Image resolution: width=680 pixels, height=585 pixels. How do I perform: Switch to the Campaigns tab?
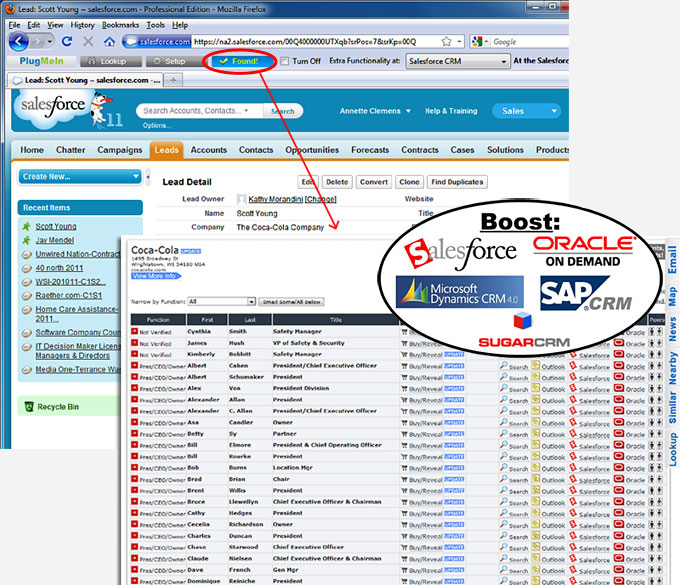point(120,150)
